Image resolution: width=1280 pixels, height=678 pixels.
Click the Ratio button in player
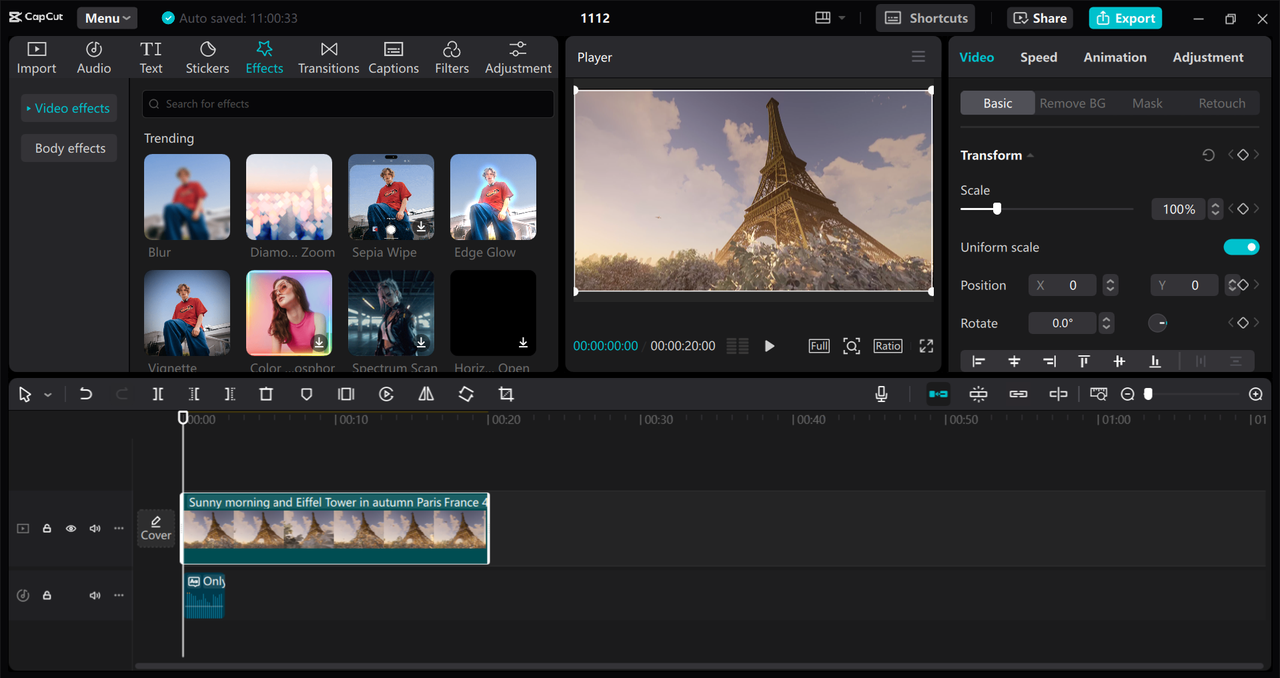(888, 346)
